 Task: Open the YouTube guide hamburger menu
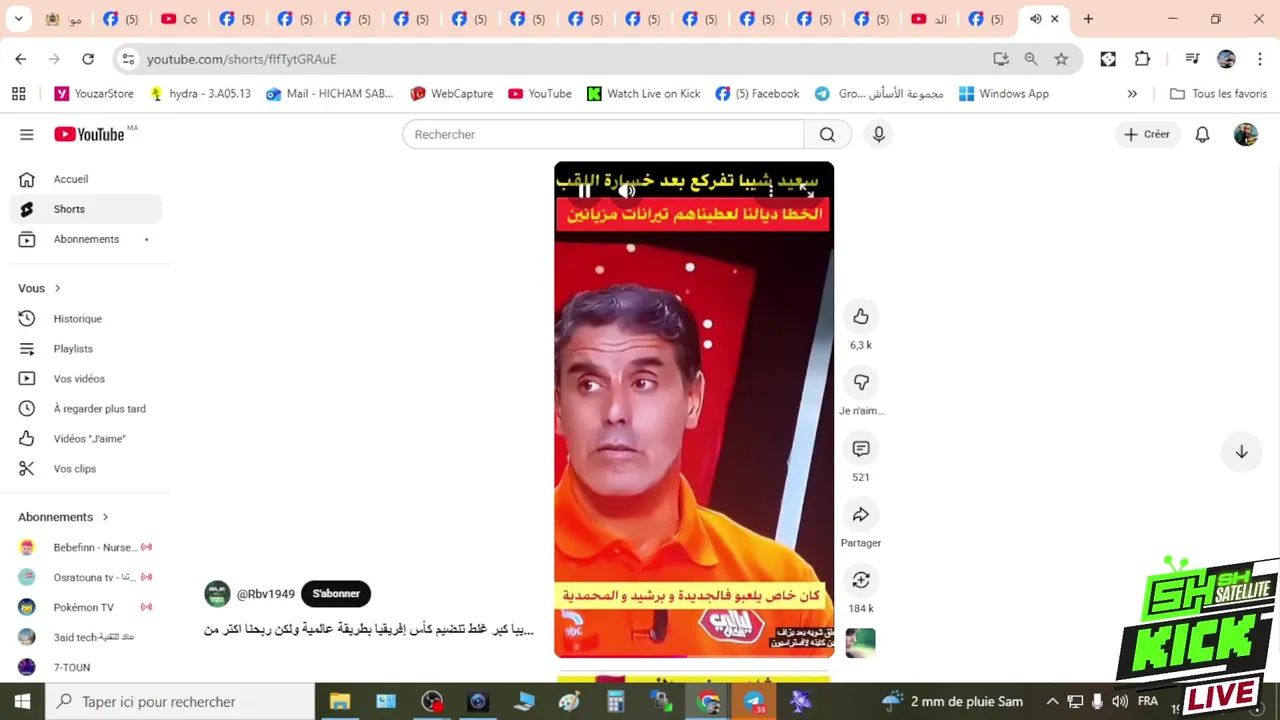[x=27, y=134]
